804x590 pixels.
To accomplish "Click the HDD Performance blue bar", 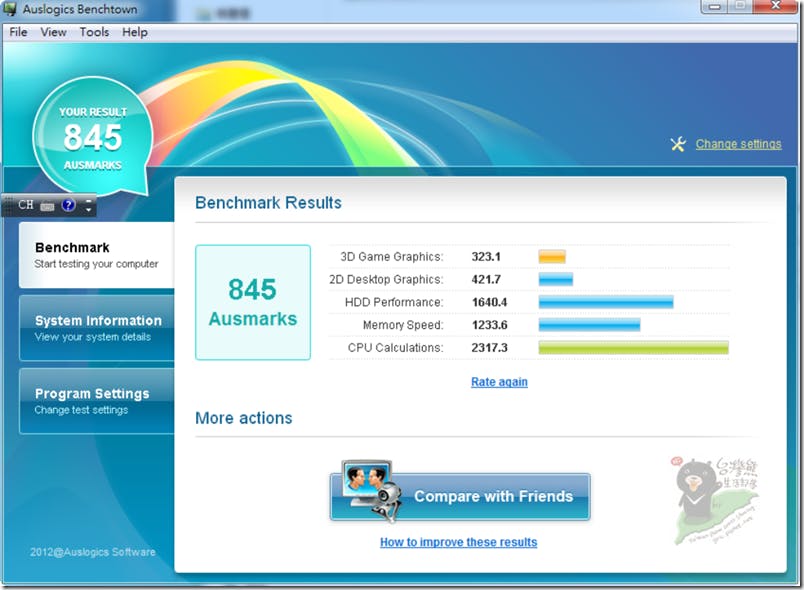I will pos(606,302).
